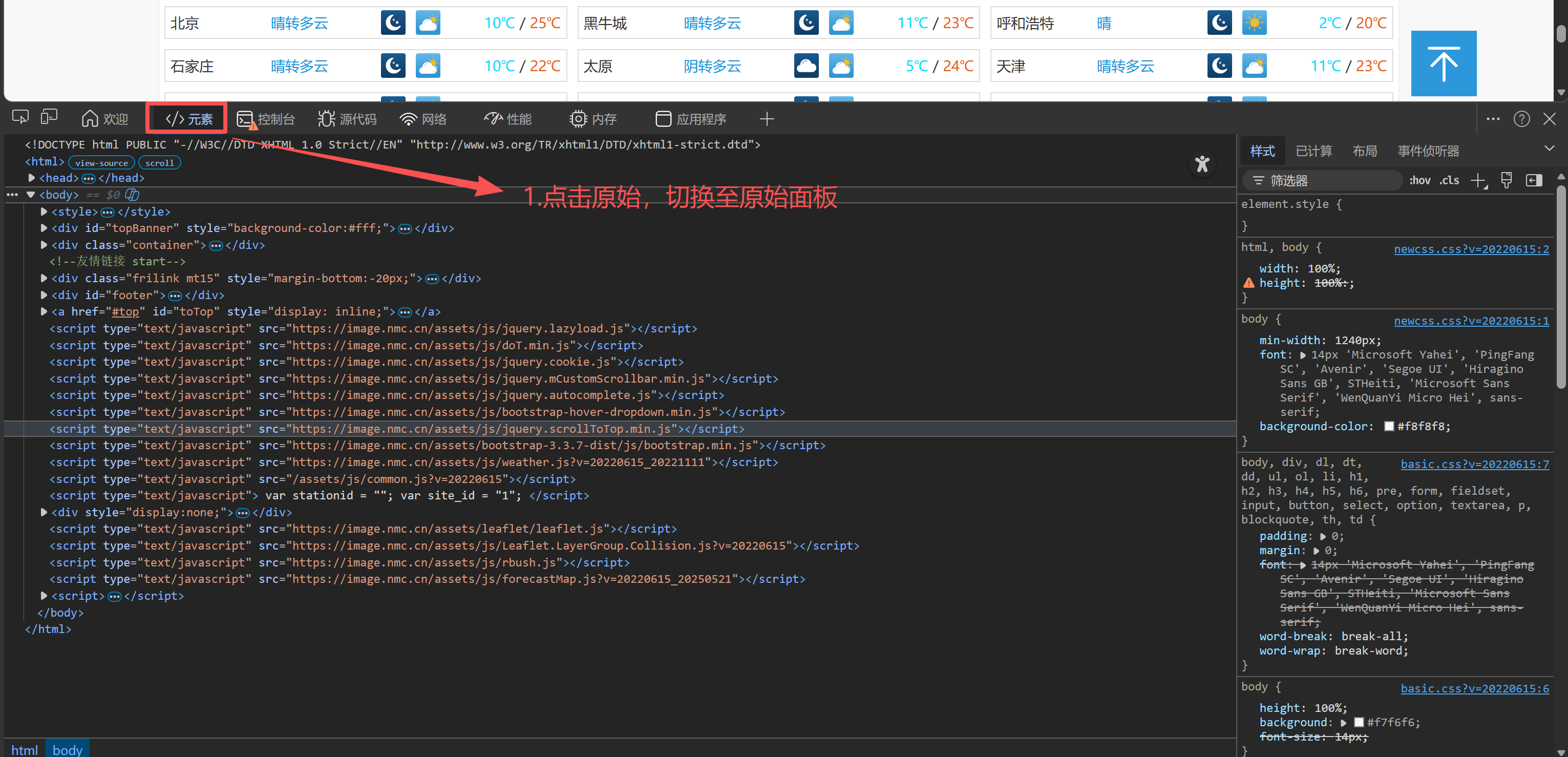Click the inspect element picker icon
The height and width of the screenshot is (757, 1568).
(20, 117)
